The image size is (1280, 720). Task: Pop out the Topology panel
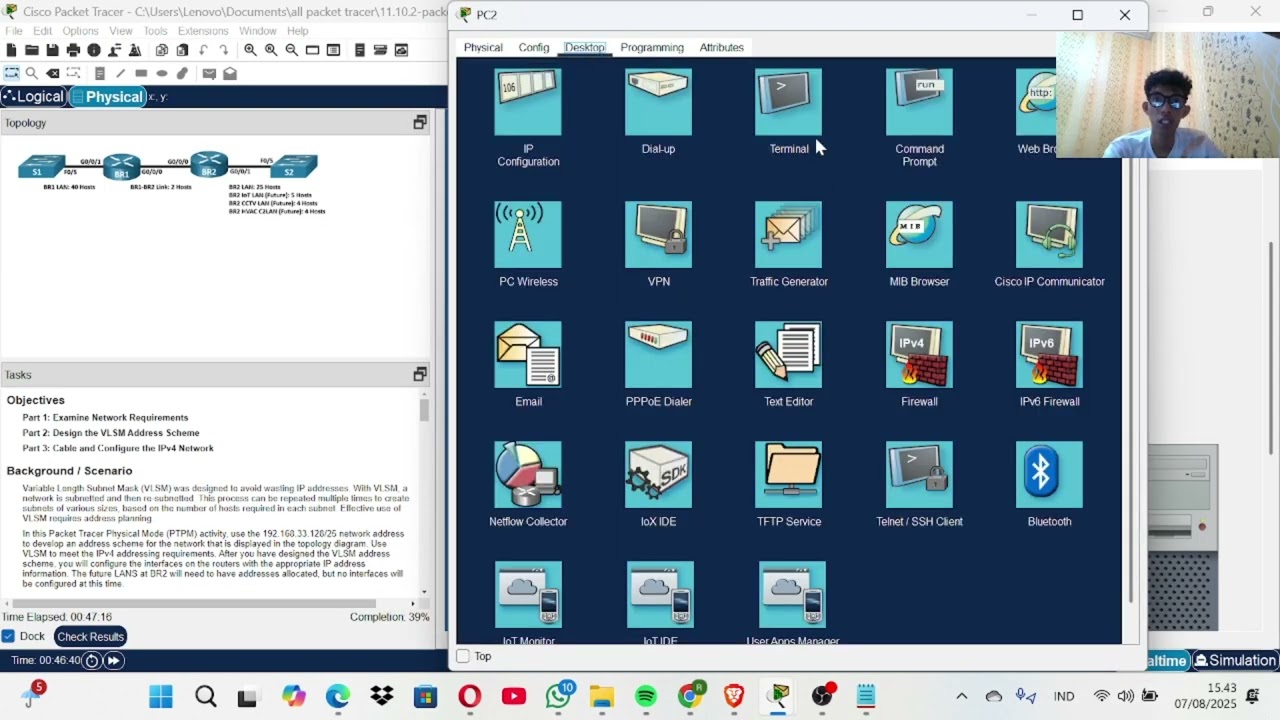point(420,122)
